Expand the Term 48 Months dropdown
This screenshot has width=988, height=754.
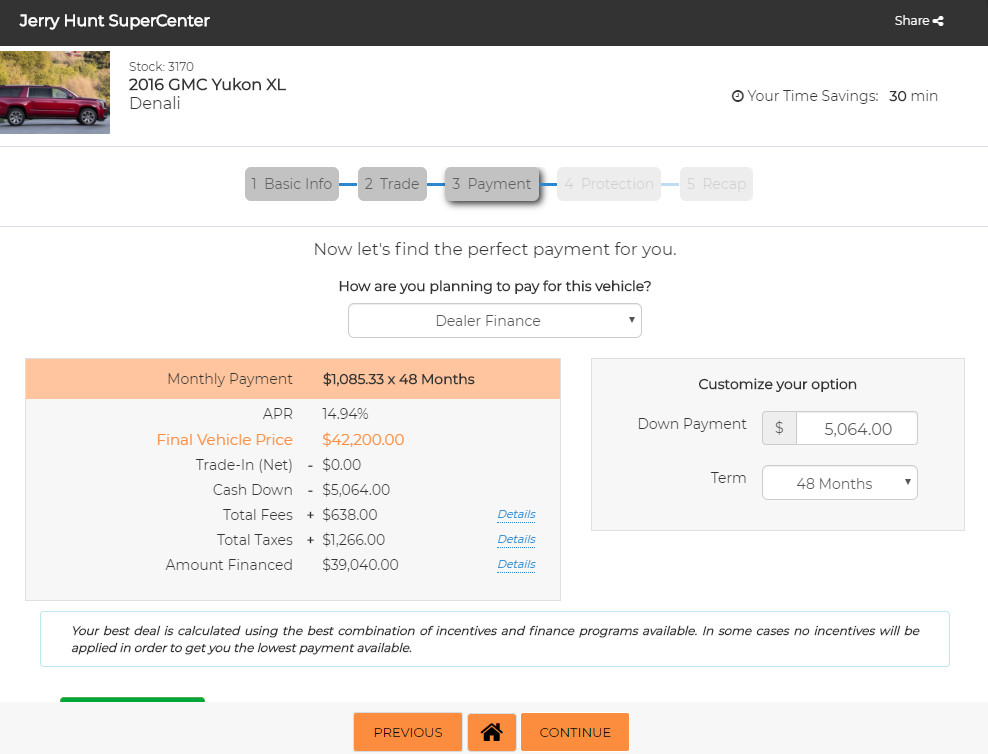pyautogui.click(x=839, y=483)
